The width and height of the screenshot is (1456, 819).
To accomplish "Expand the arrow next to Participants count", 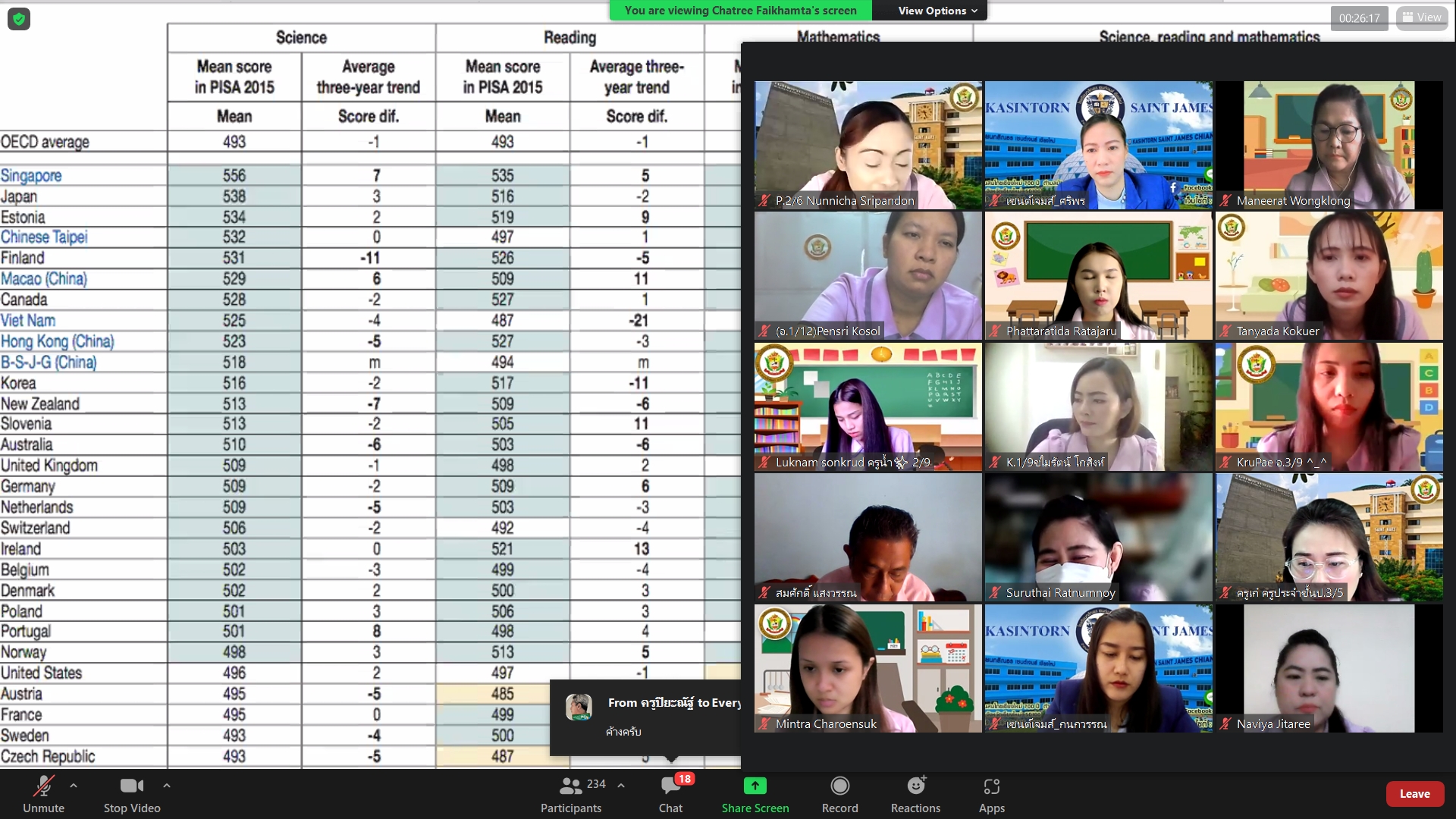I will point(621,786).
